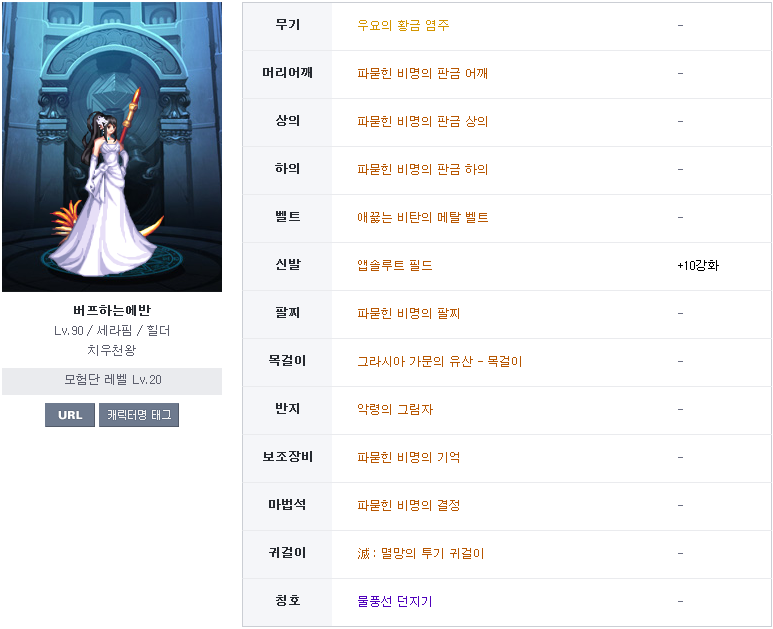This screenshot has height=629, width=773.
Task: Open ring item 악령의 그림자
Action: 395,410
